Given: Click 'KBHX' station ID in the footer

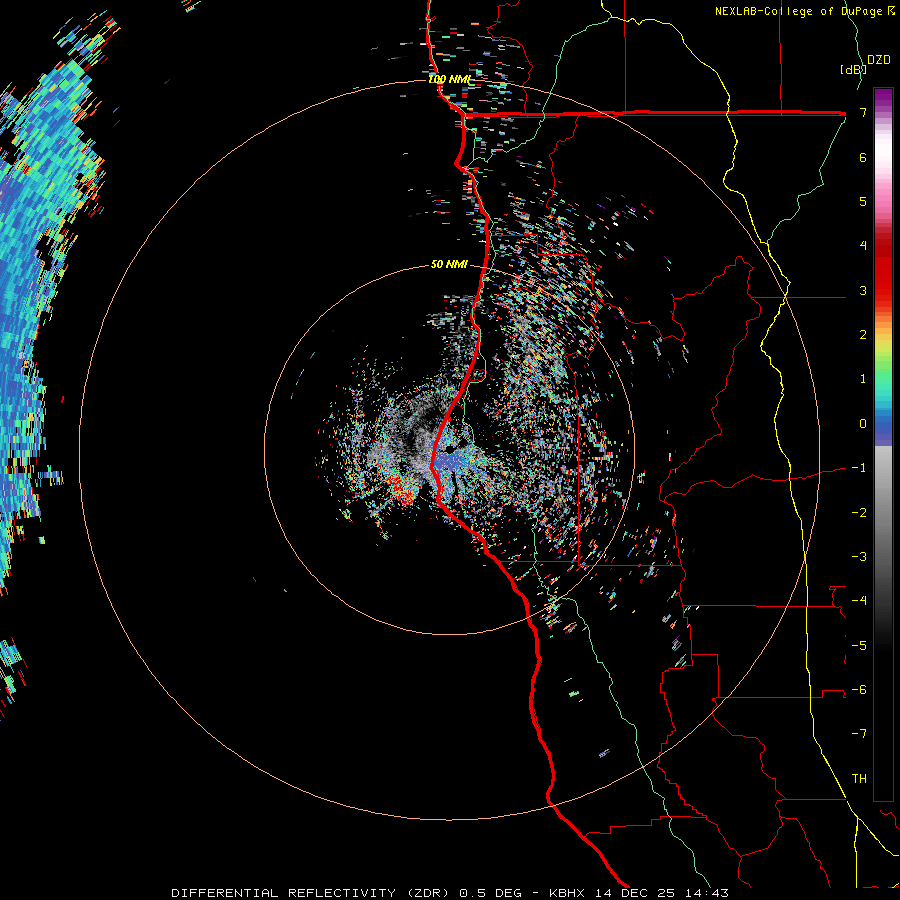Looking at the screenshot, I should [567, 893].
